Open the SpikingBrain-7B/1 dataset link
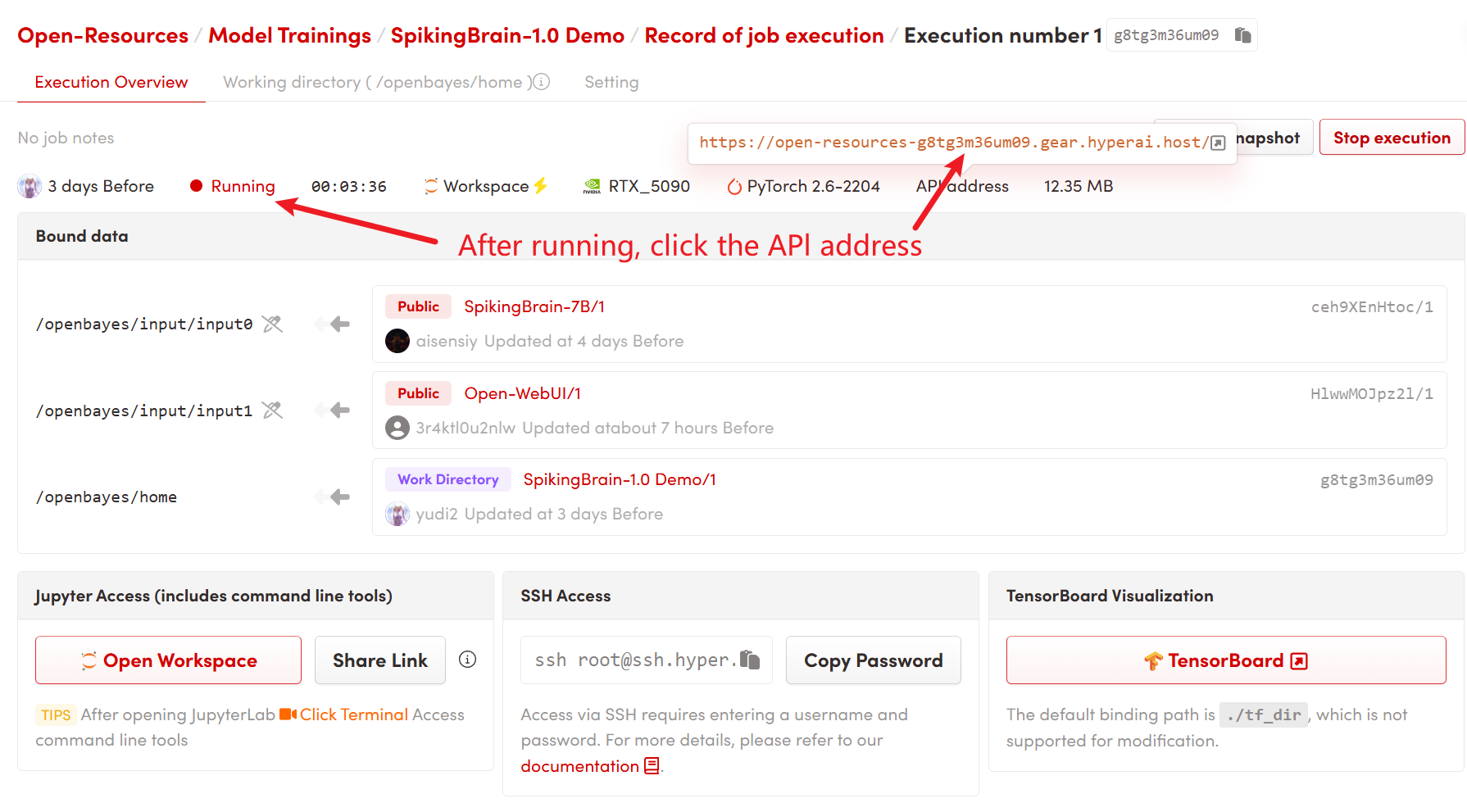The height and width of the screenshot is (812, 1467). pyautogui.click(x=534, y=306)
